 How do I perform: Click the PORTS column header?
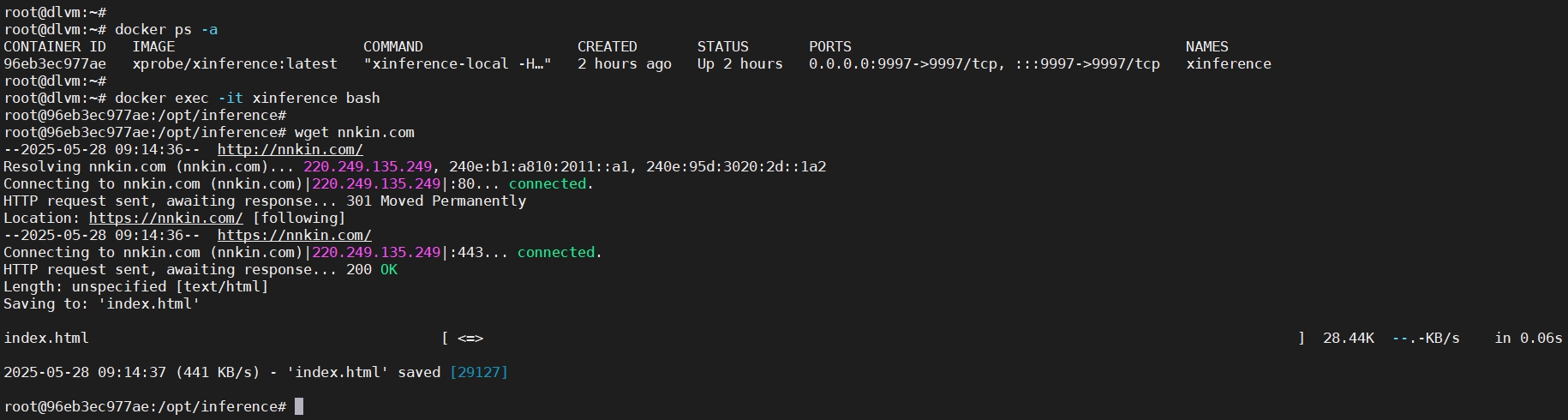(829, 46)
